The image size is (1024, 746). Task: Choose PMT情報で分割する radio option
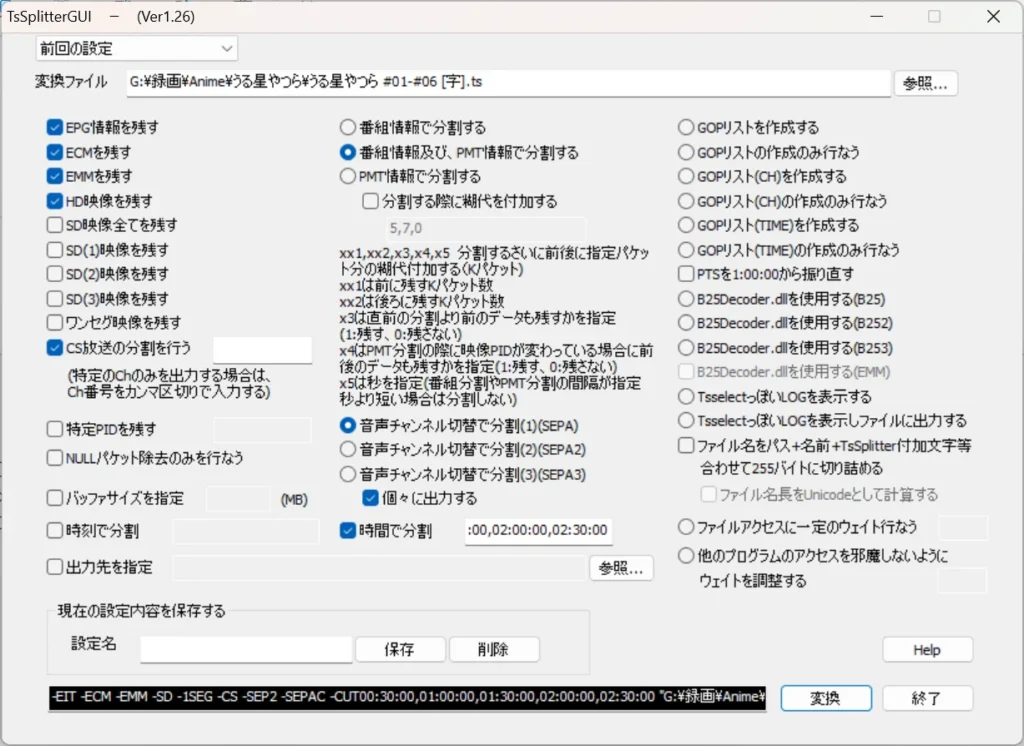348,177
